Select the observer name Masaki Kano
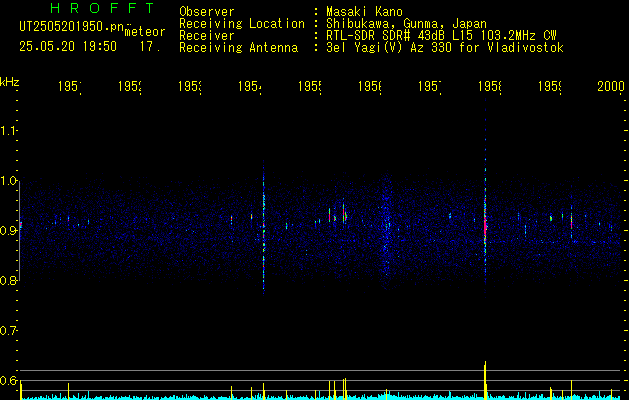This screenshot has height=400, width=629. click(364, 11)
